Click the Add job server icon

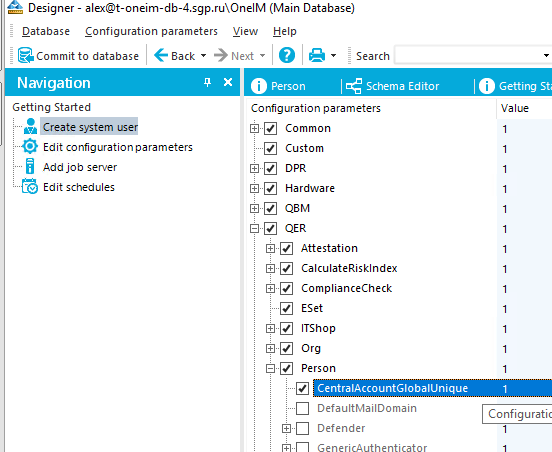coord(30,166)
